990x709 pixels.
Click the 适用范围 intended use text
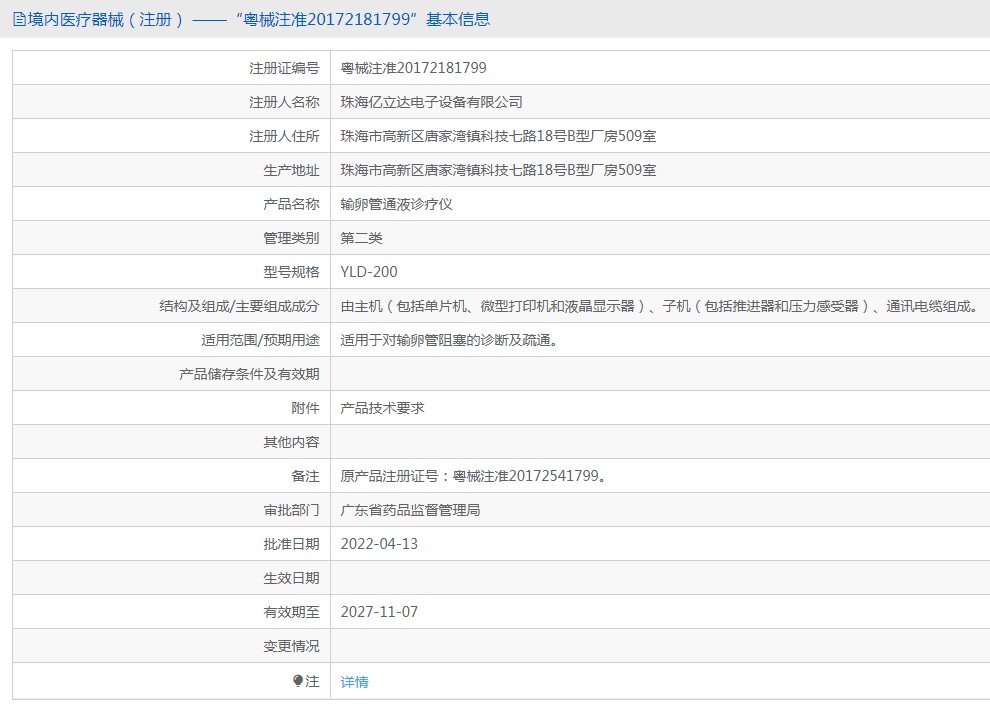point(448,340)
